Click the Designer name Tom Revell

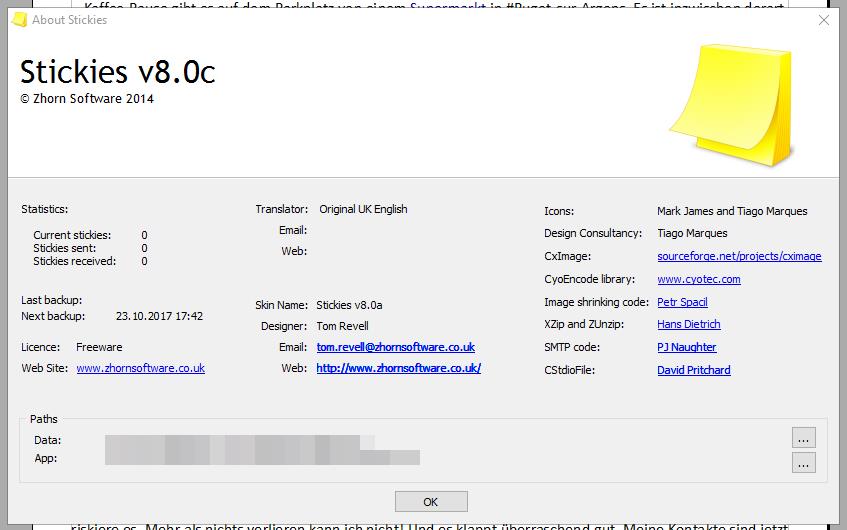(342, 326)
